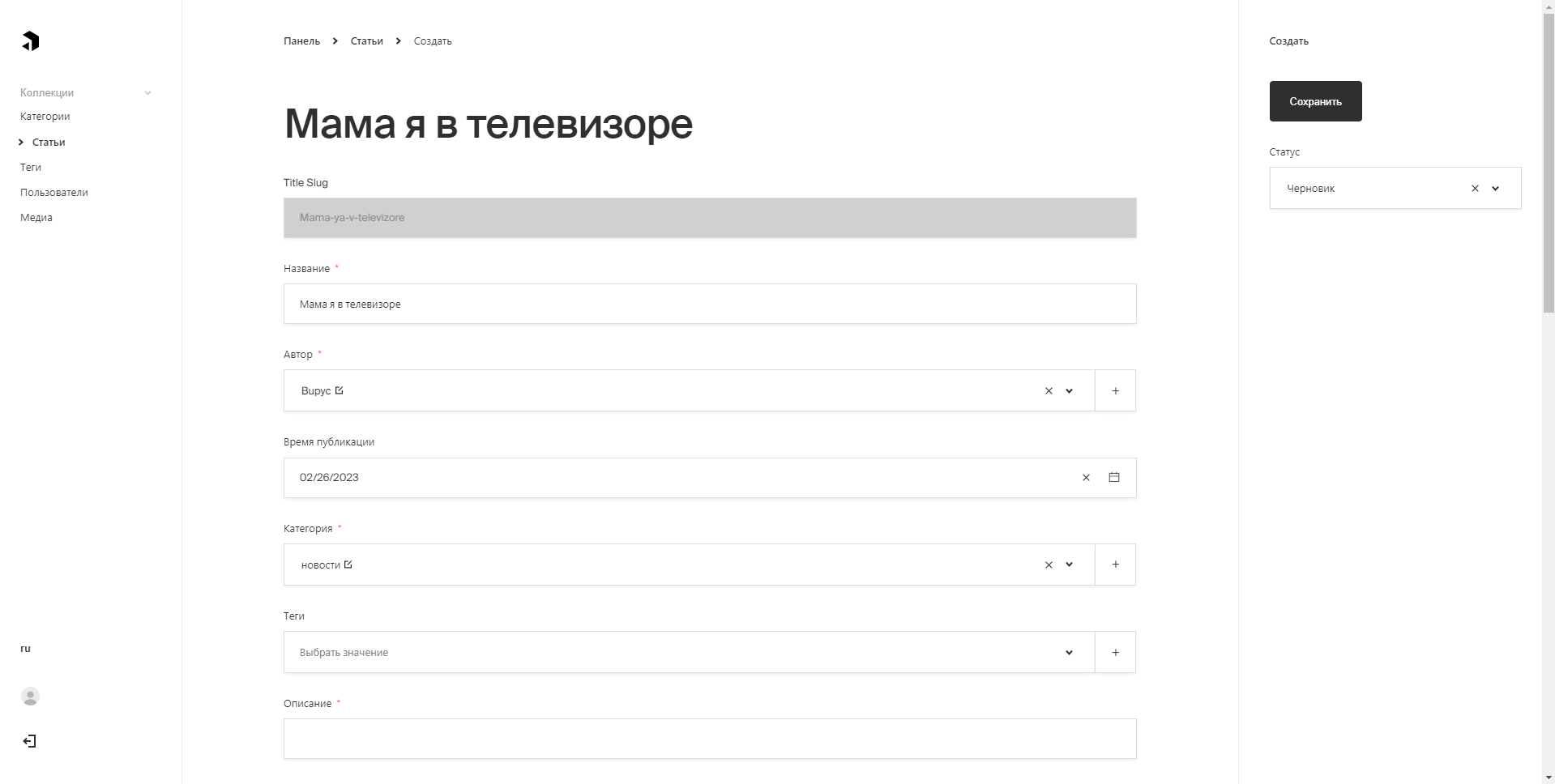Click the logout icon in the sidebar
This screenshot has width=1555, height=784.
point(29,741)
